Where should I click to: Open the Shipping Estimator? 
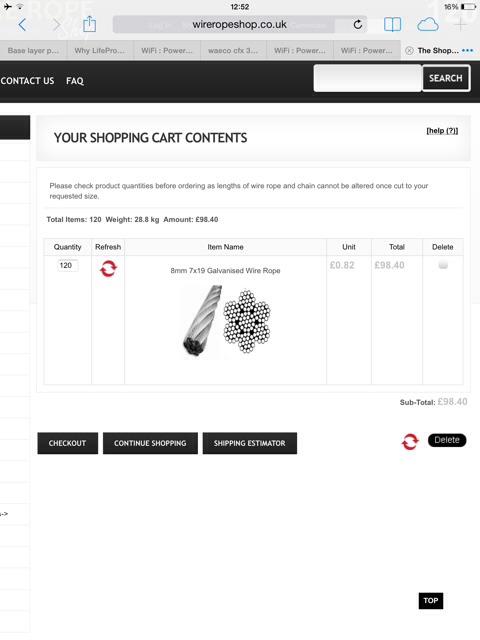(250, 443)
